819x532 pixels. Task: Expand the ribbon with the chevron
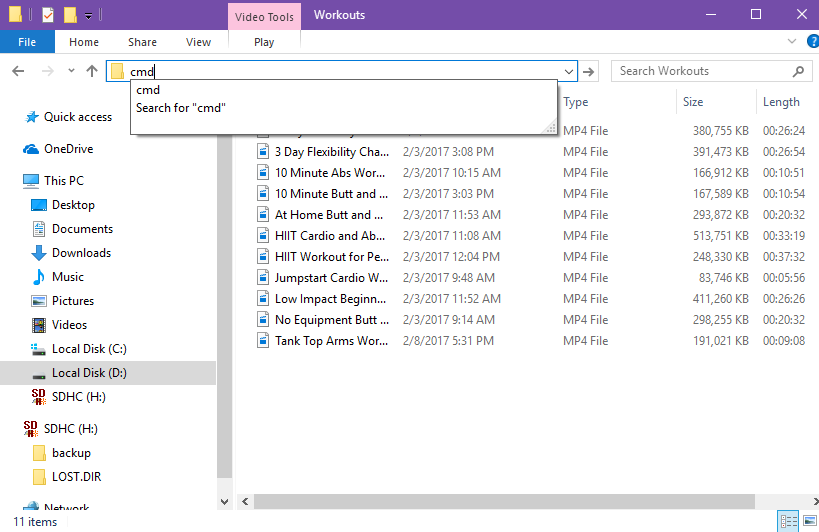click(792, 41)
